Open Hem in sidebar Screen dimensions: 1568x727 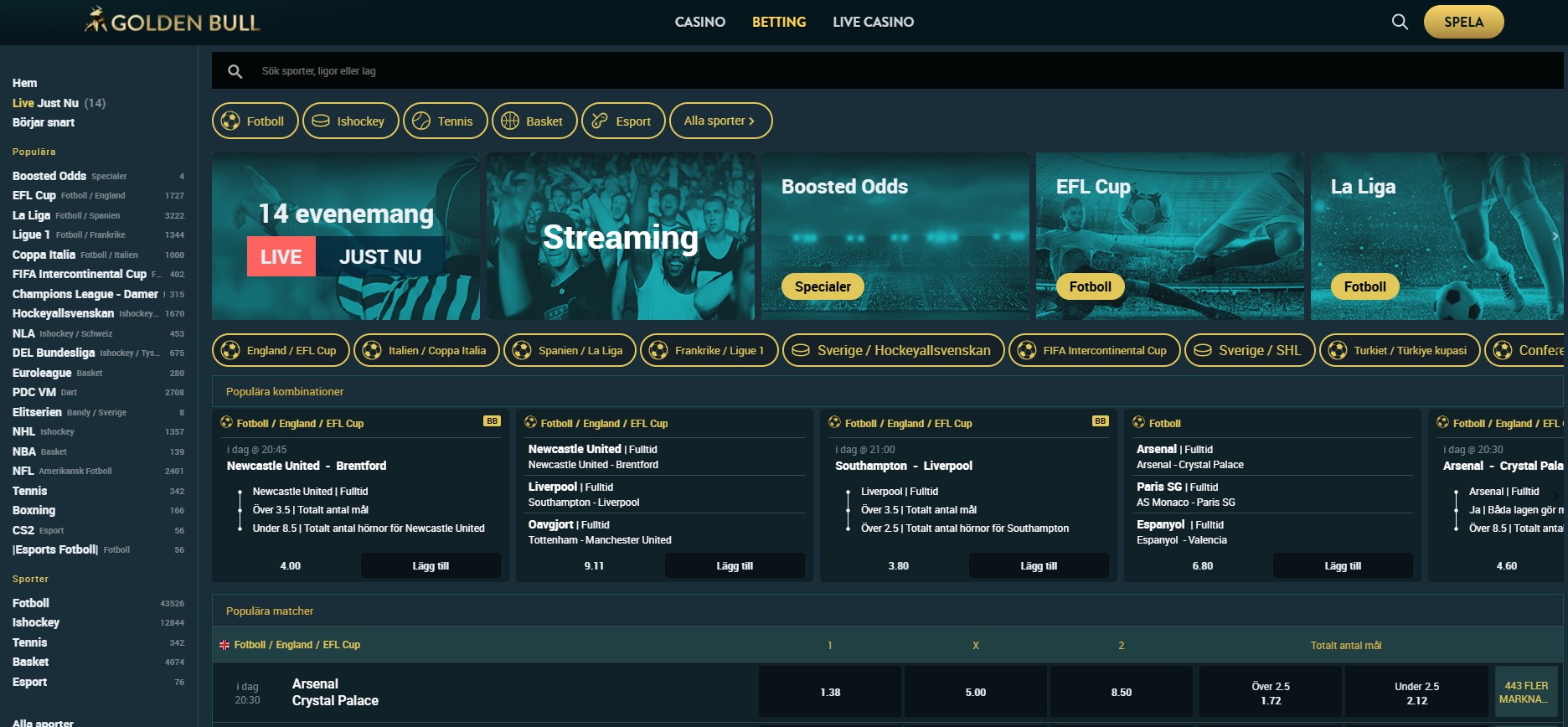tap(25, 83)
